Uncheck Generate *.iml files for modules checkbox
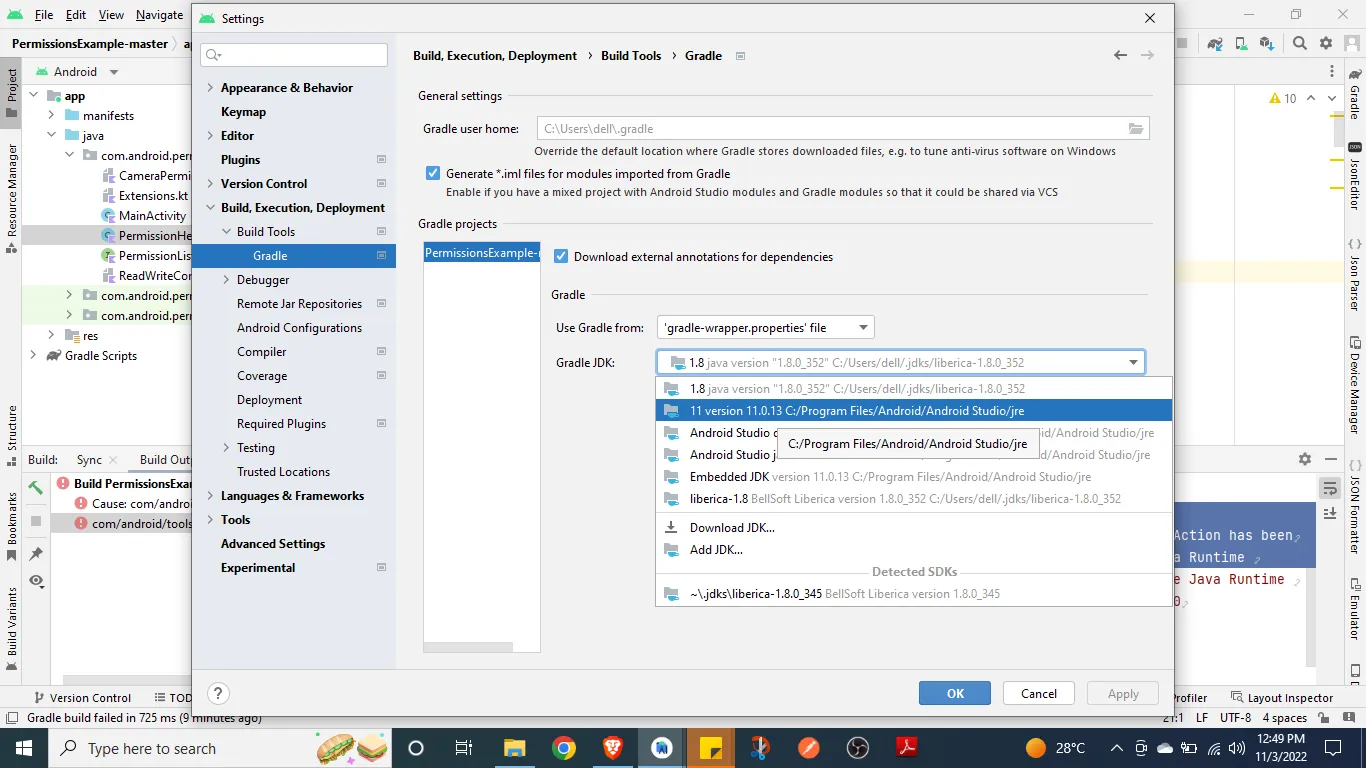 click(x=433, y=173)
